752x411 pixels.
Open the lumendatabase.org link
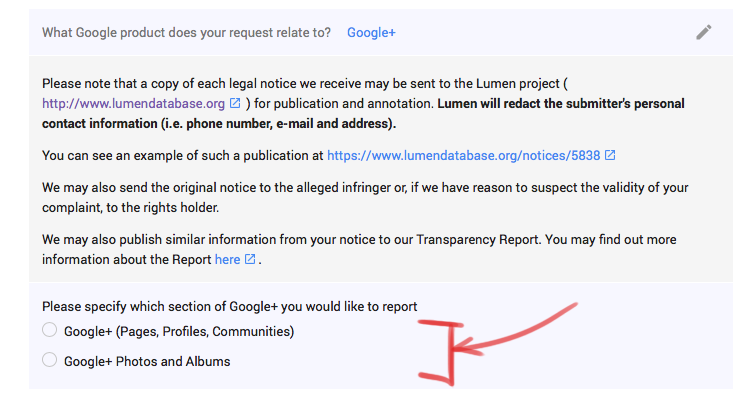click(133, 104)
